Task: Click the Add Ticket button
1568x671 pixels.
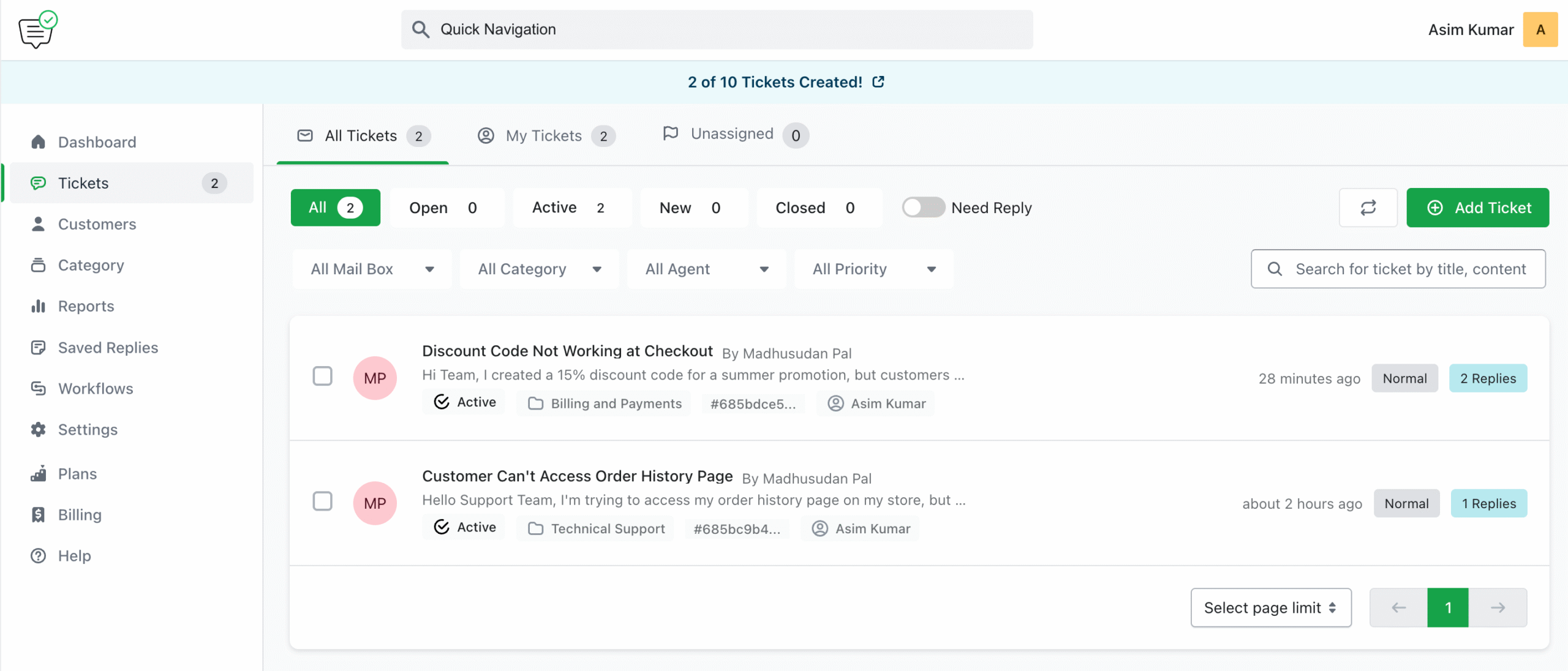Action: (1477, 208)
